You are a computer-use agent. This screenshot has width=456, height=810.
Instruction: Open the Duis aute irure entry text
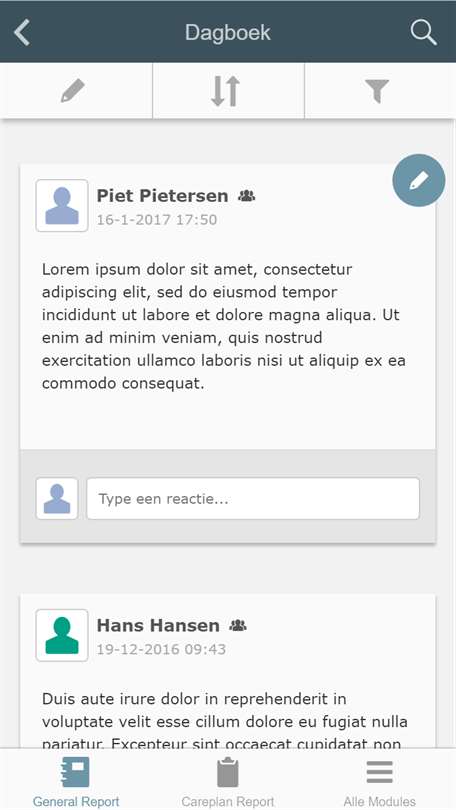[225, 721]
